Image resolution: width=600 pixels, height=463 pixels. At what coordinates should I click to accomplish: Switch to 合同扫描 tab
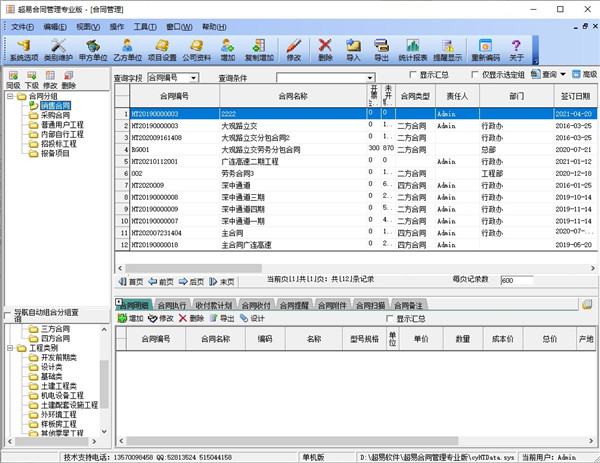click(370, 305)
